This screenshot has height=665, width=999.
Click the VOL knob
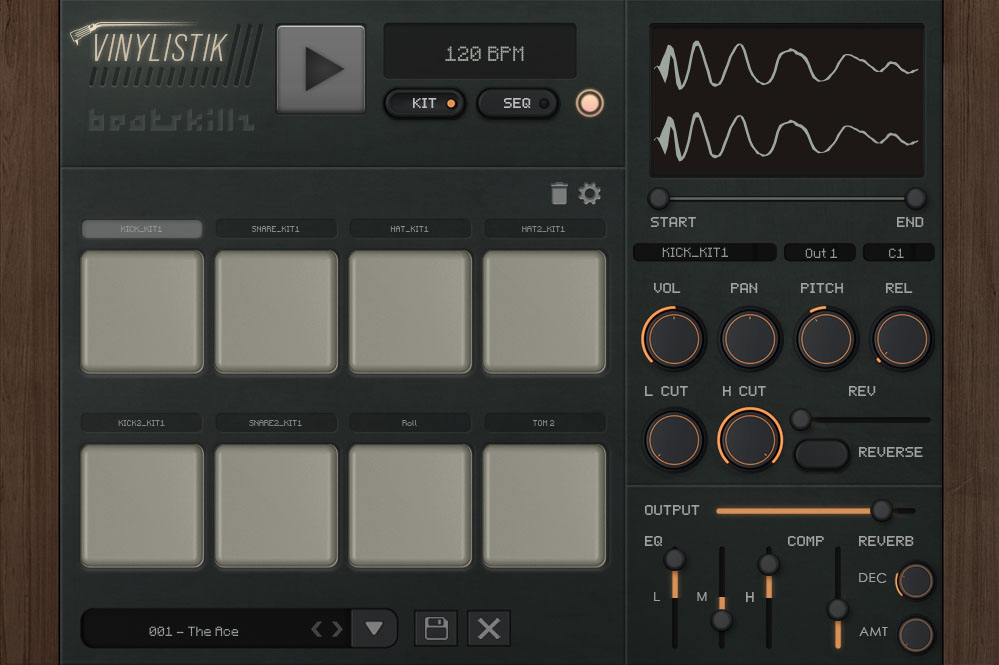point(673,338)
